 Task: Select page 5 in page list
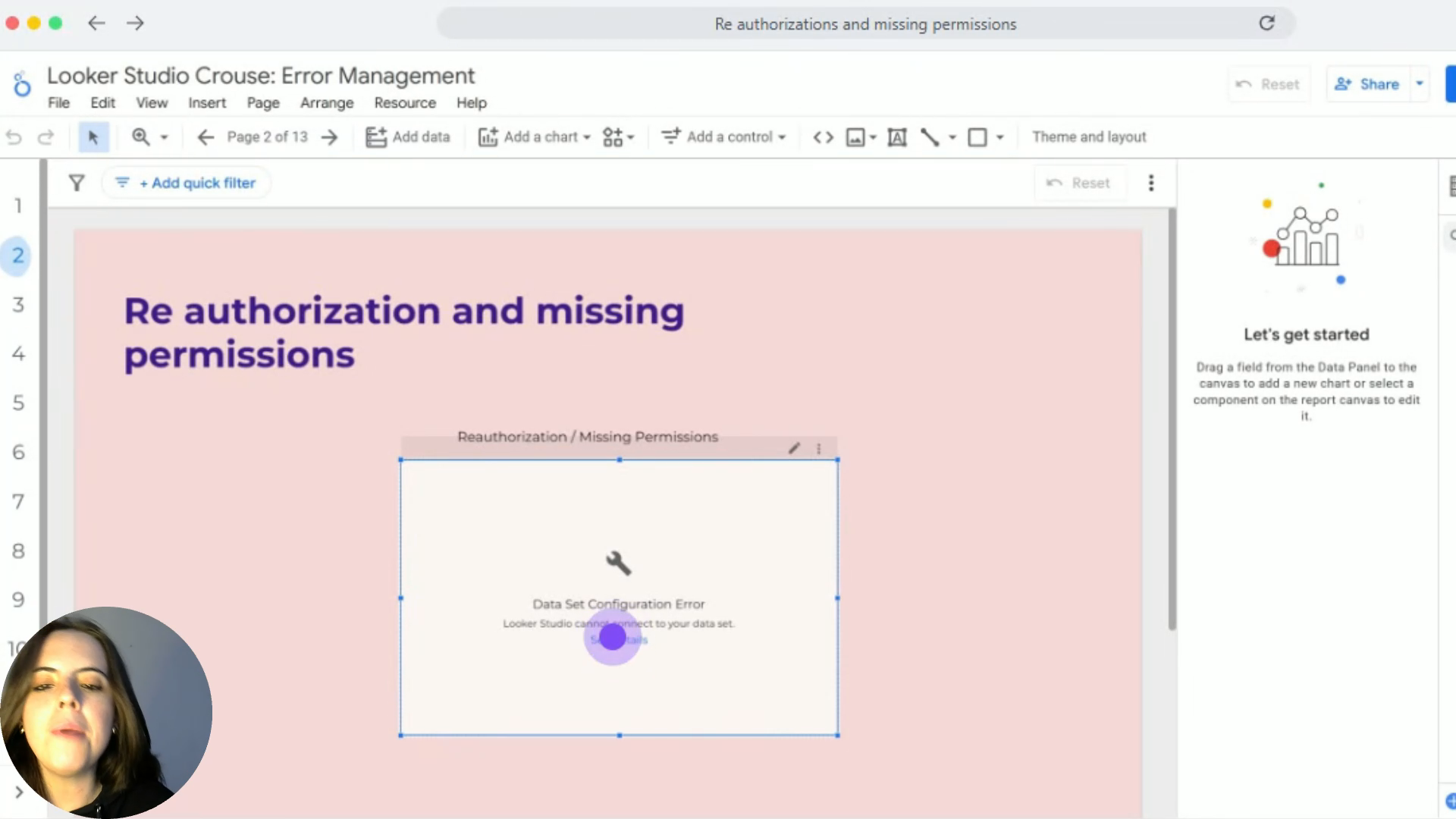tap(18, 403)
